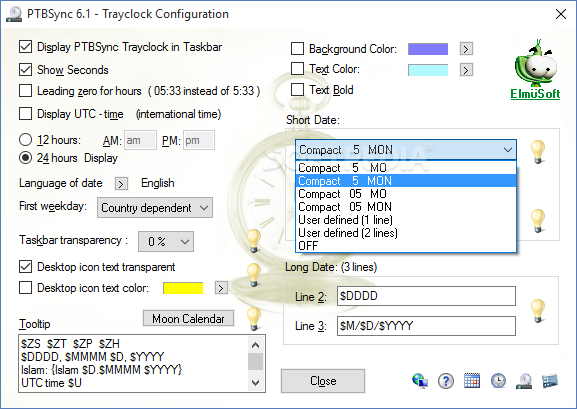Open the Language of date arrow button

point(121,183)
